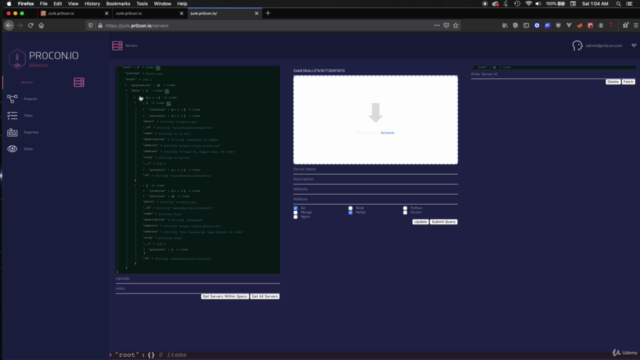This screenshot has width=640, height=360.
Task: Click the Update button
Action: pyautogui.click(x=420, y=222)
